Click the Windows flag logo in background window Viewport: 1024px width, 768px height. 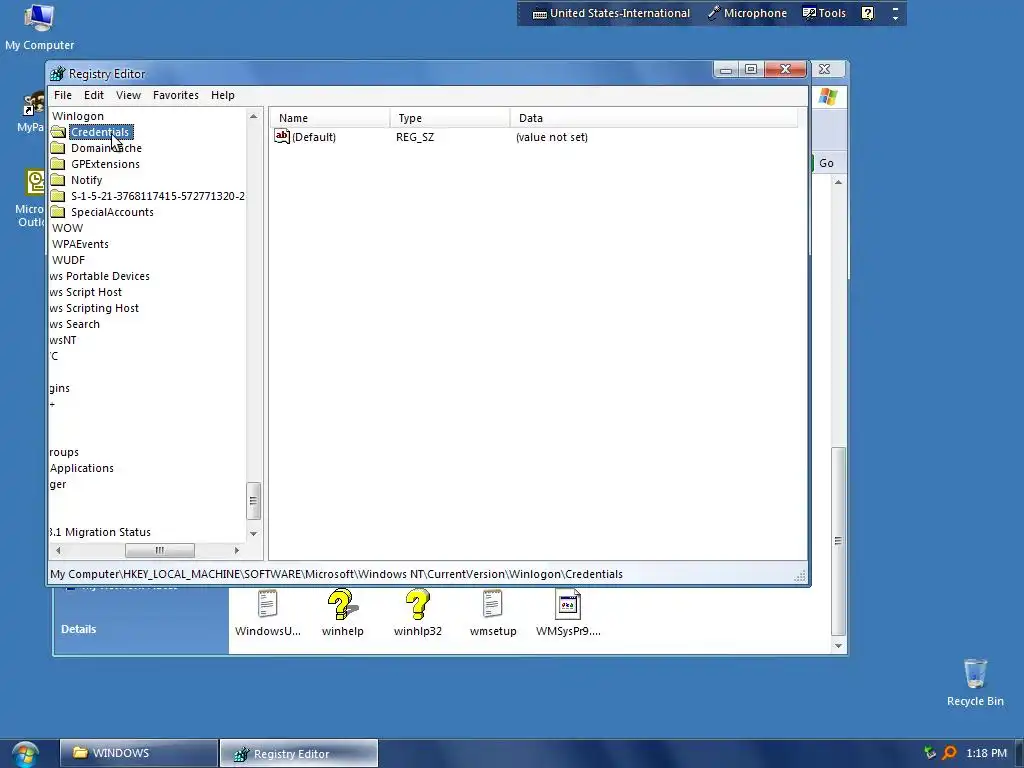tap(828, 97)
